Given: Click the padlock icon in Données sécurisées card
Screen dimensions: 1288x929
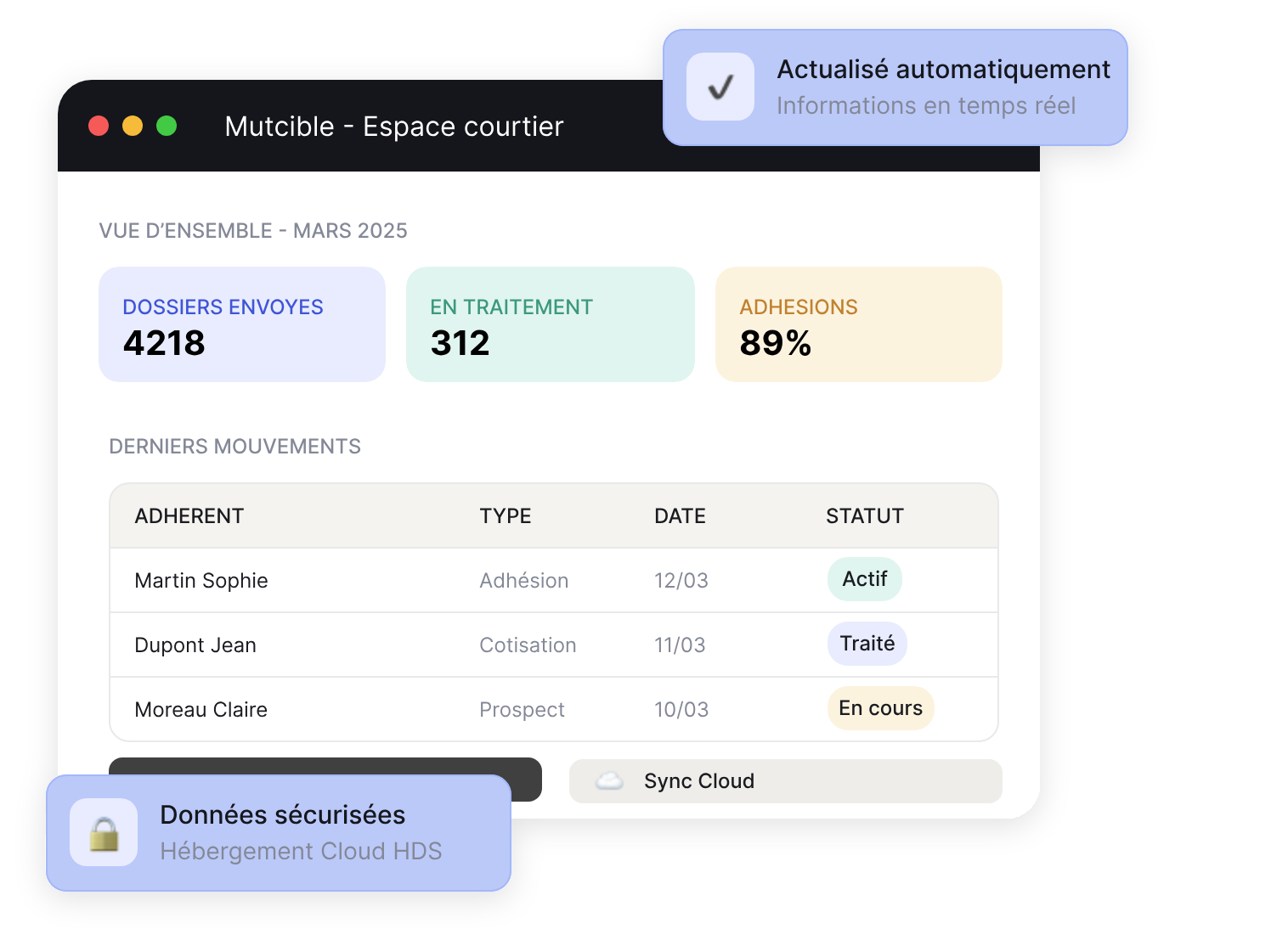Looking at the screenshot, I should click(x=104, y=832).
